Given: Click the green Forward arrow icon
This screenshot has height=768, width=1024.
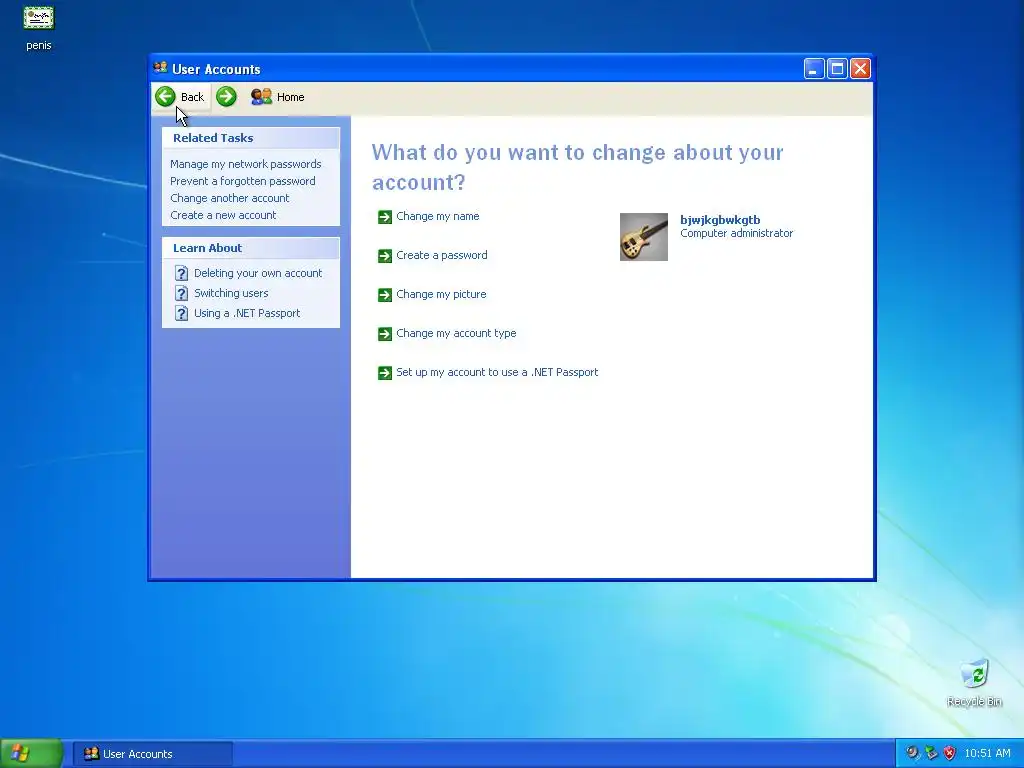Looking at the screenshot, I should point(226,97).
